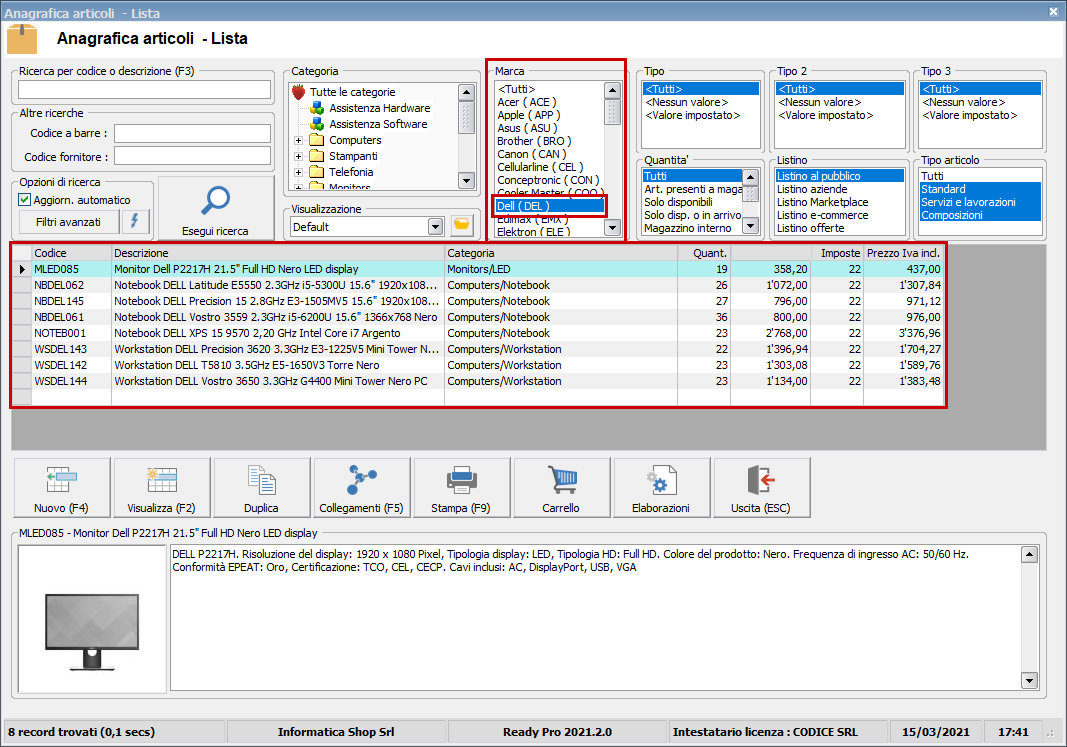Expand the Computers category node
The width and height of the screenshot is (1067, 747).
pyautogui.click(x=298, y=140)
